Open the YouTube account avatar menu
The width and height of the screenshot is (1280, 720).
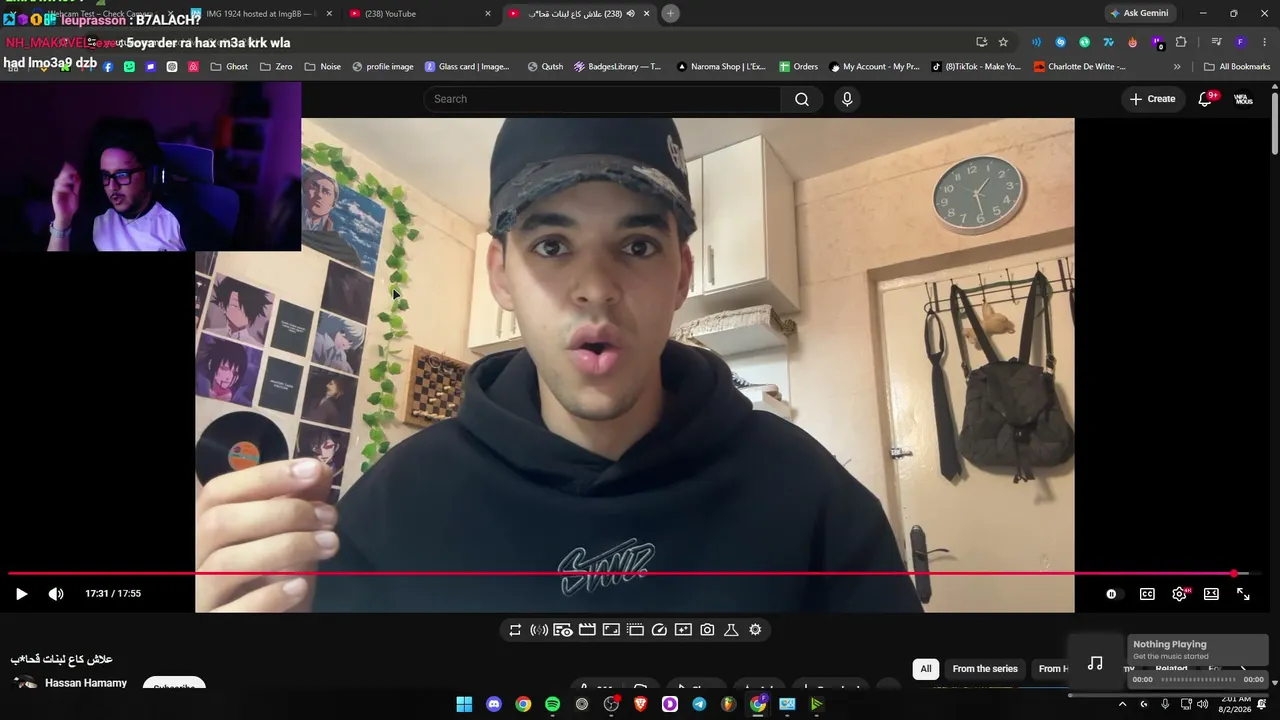pyautogui.click(x=1243, y=99)
